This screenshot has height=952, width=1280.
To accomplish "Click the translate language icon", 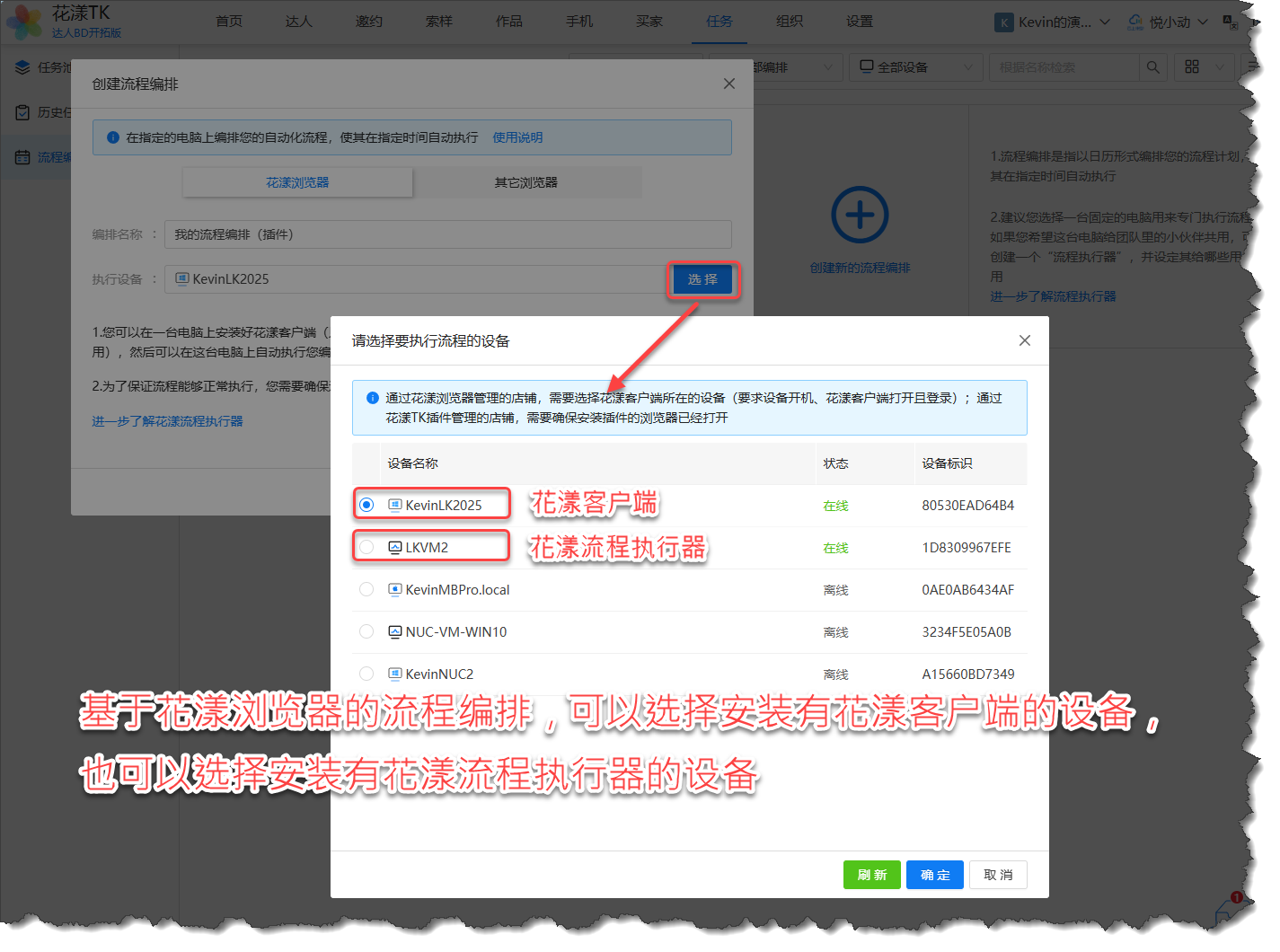I will pyautogui.click(x=1230, y=21).
